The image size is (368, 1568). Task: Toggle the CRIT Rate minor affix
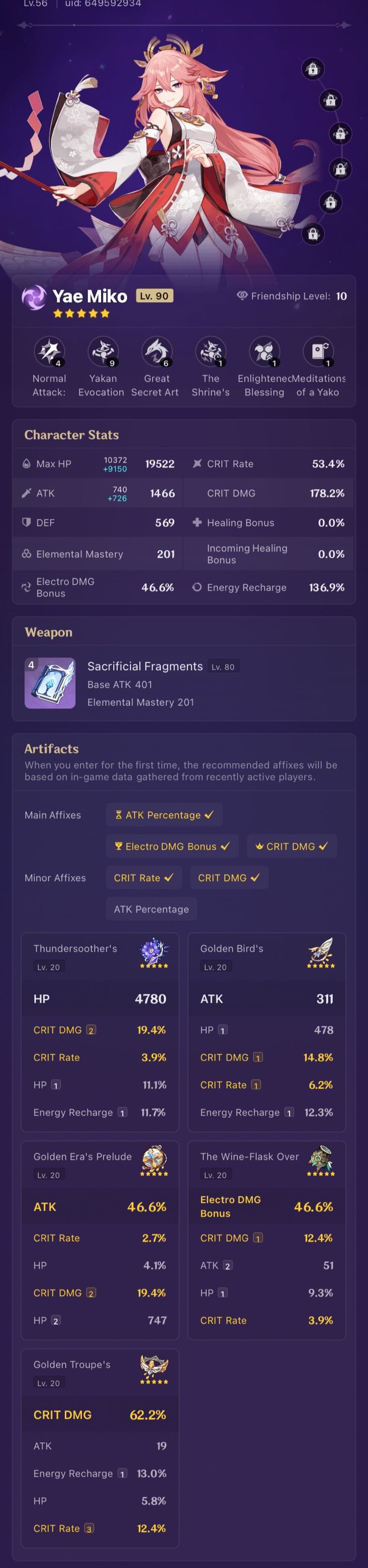144,878
